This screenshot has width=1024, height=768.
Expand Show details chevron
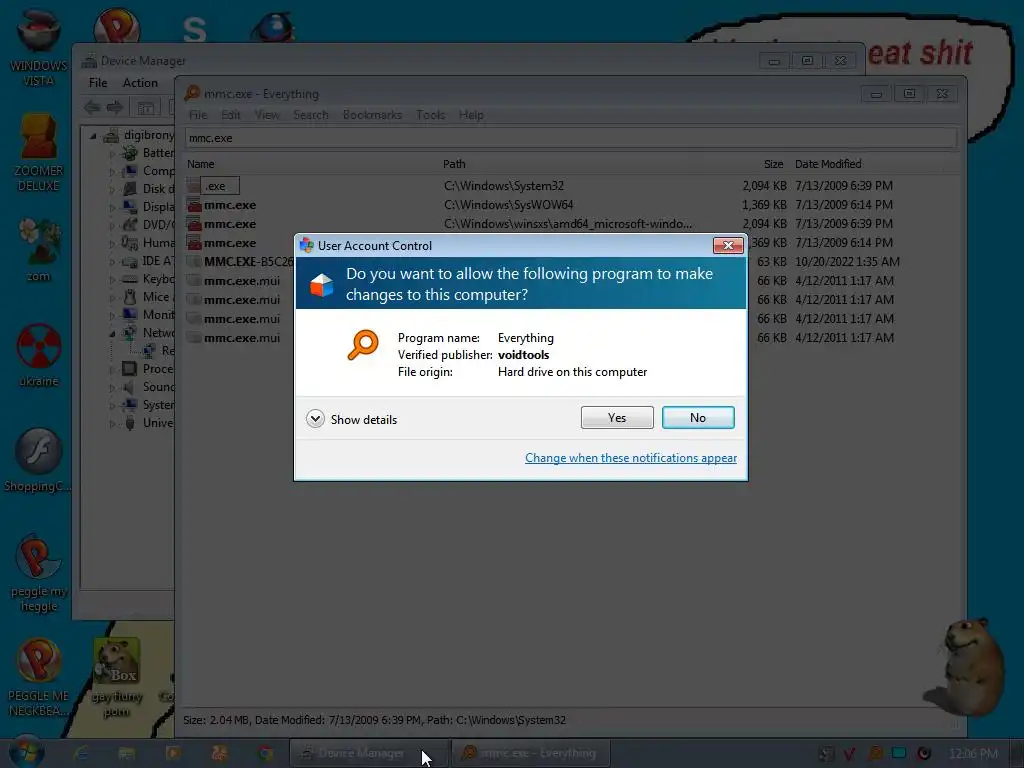pos(315,419)
